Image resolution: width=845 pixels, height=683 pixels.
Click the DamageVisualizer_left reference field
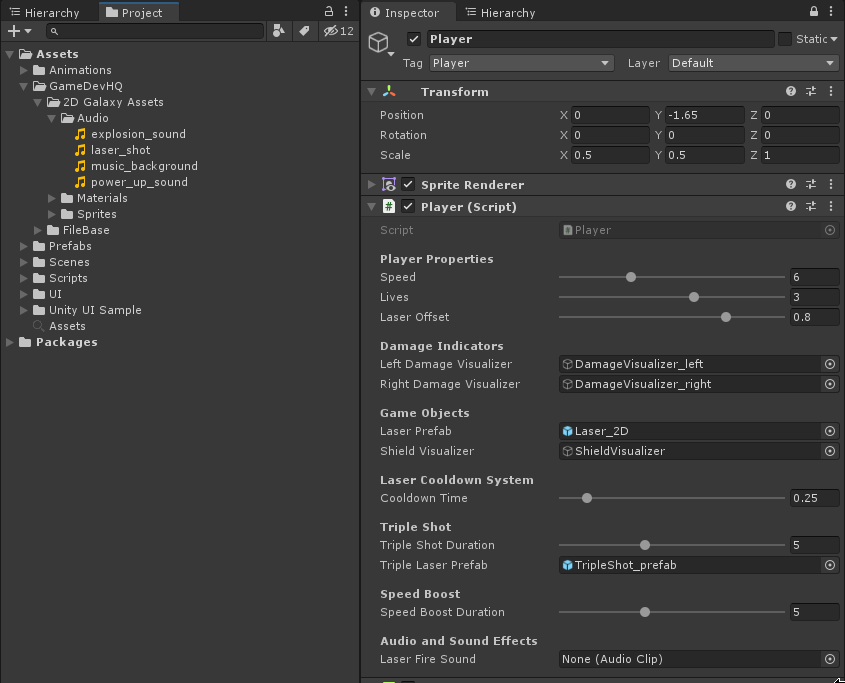tap(690, 364)
